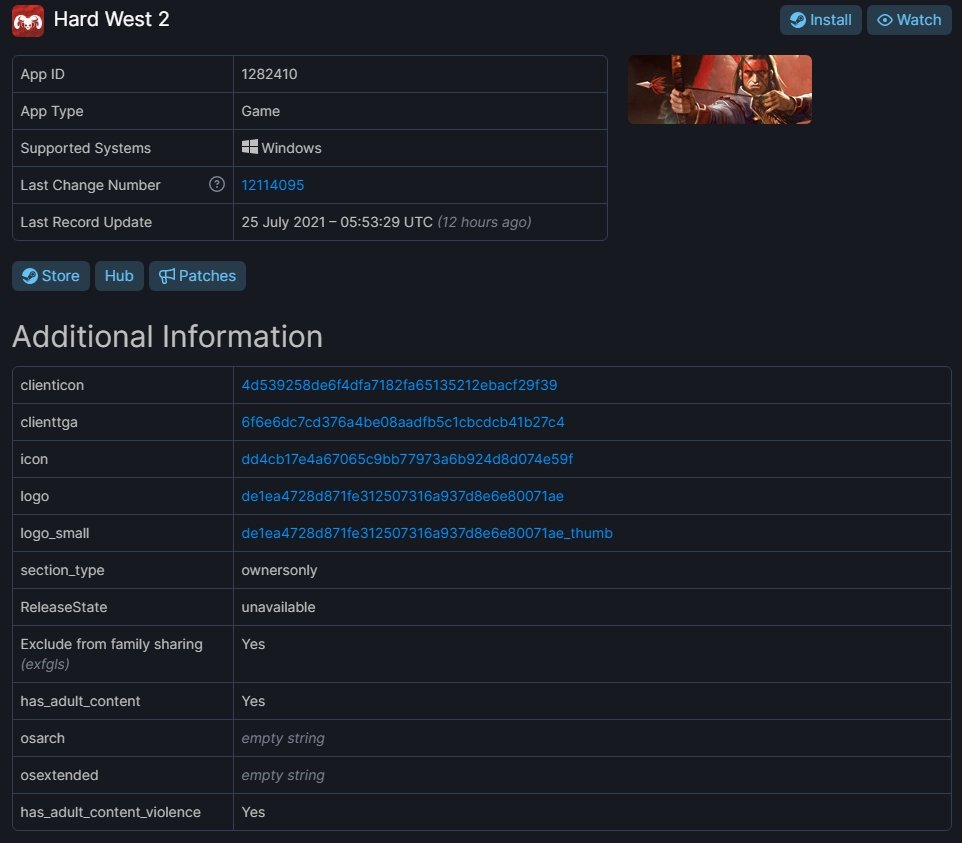The width and height of the screenshot is (962, 843).
Task: Click the ReleaseState label
Action: pyautogui.click(x=63, y=607)
